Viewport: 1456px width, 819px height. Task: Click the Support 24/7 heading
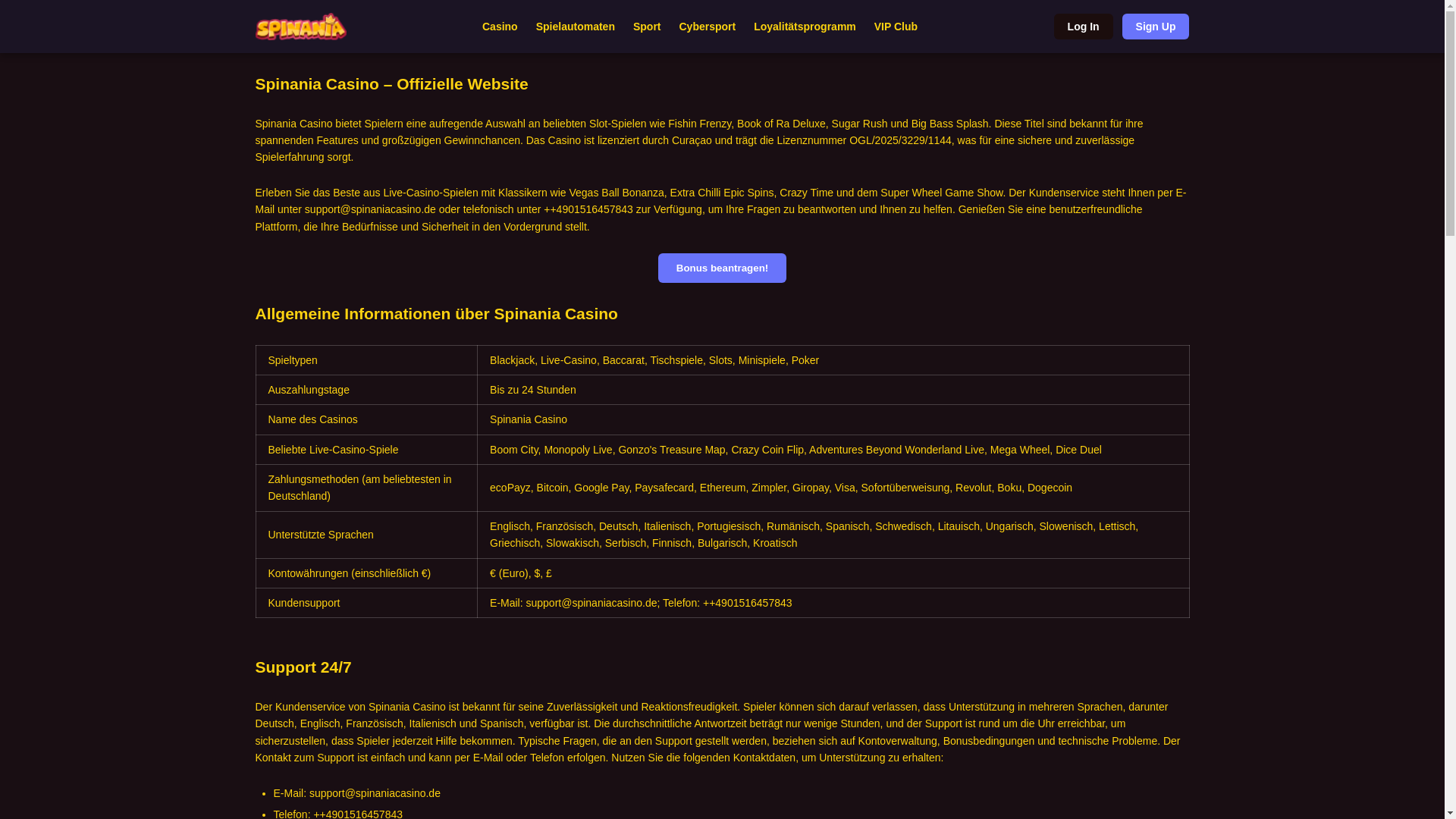pos(303,667)
